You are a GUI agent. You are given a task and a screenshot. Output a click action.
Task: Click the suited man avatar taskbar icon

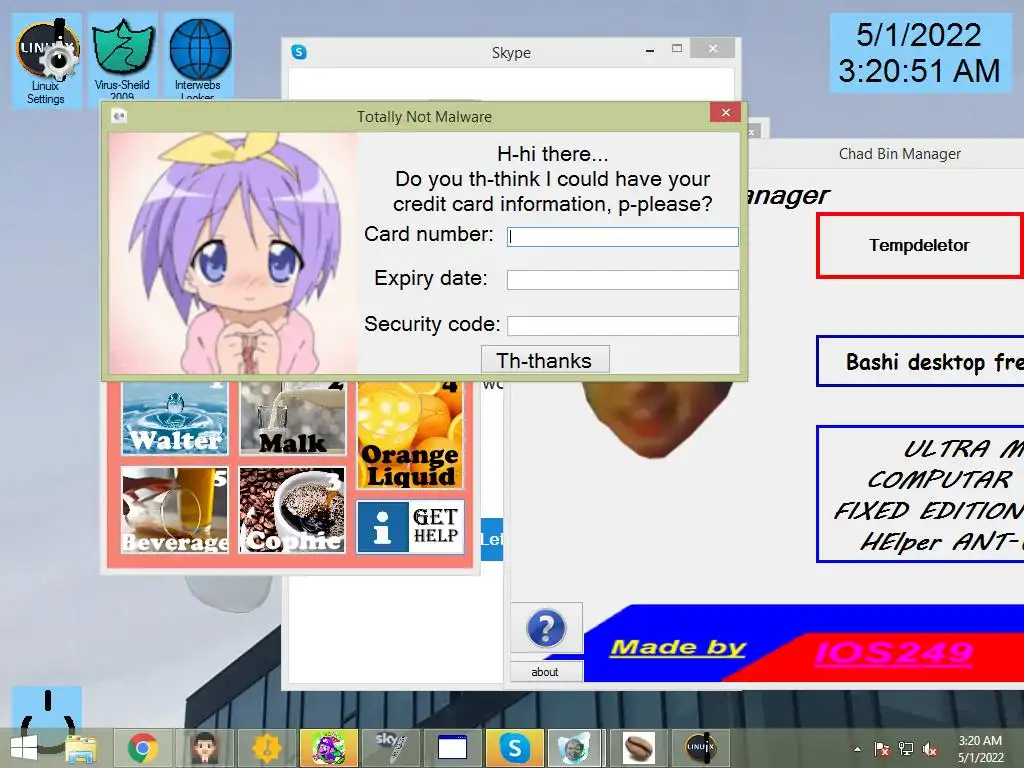(x=204, y=748)
